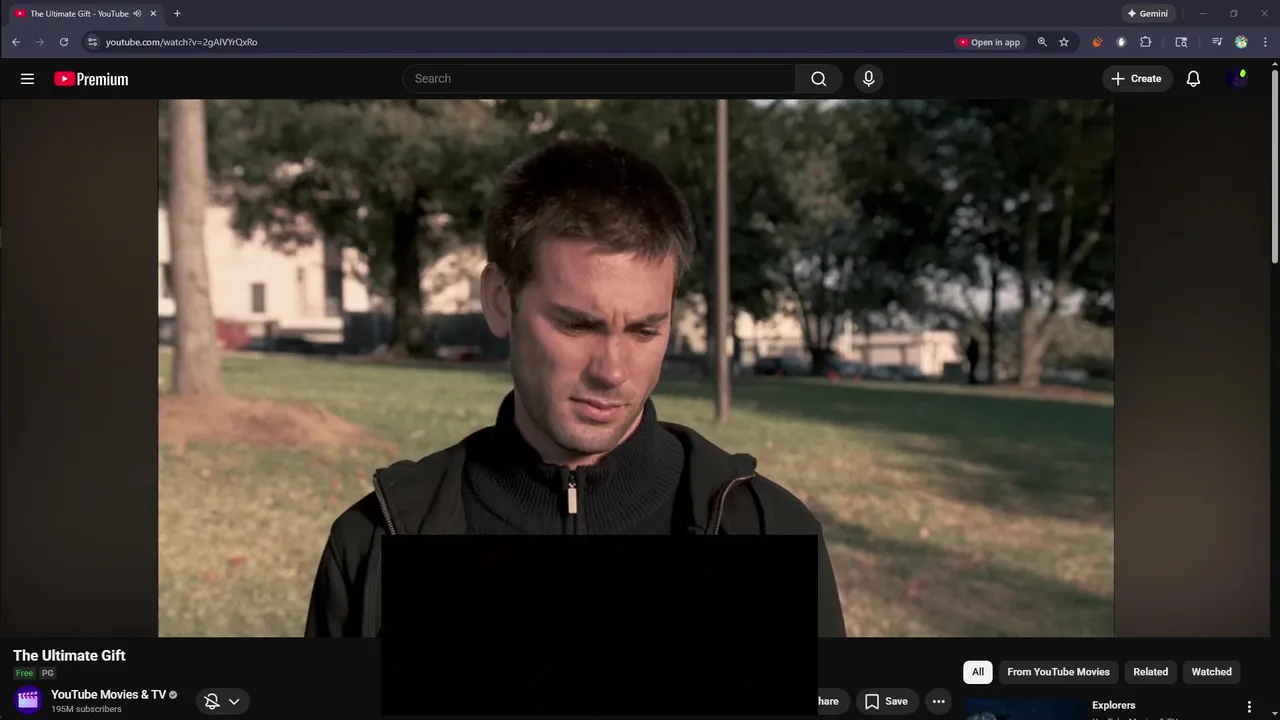Open the tab search screenshot tool icon

tap(1181, 42)
